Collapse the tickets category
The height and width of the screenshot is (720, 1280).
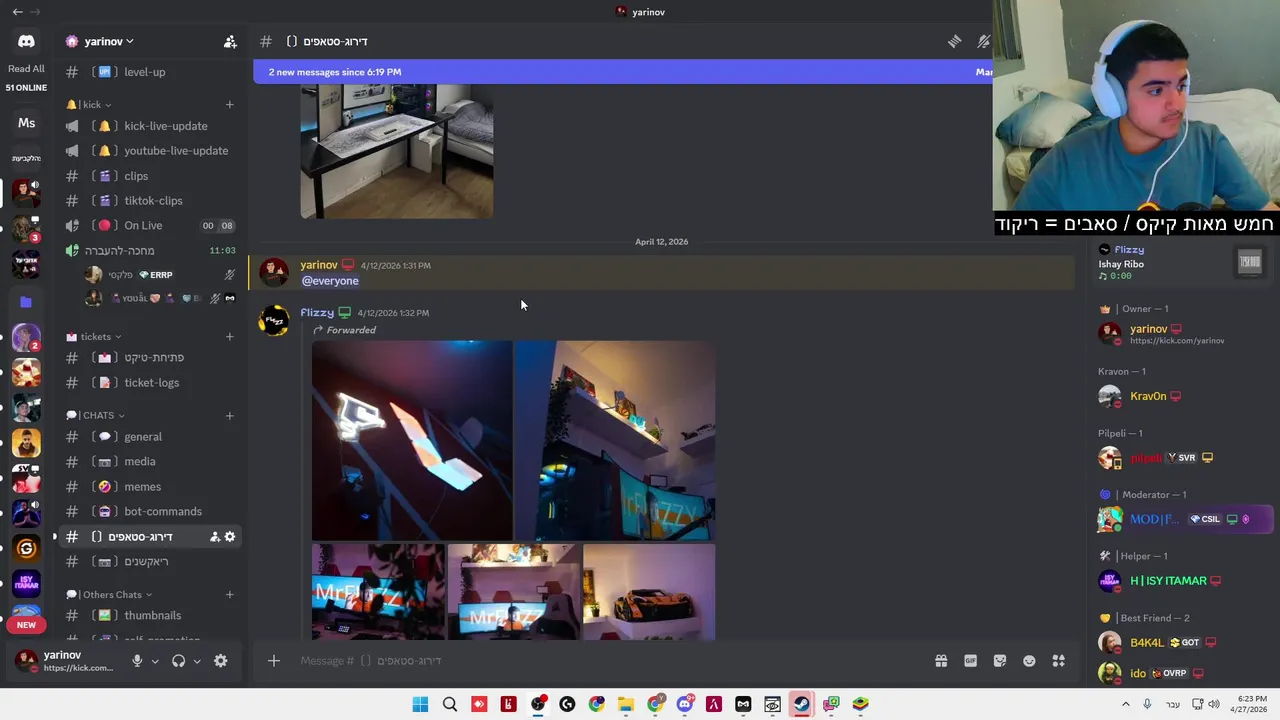click(x=95, y=337)
